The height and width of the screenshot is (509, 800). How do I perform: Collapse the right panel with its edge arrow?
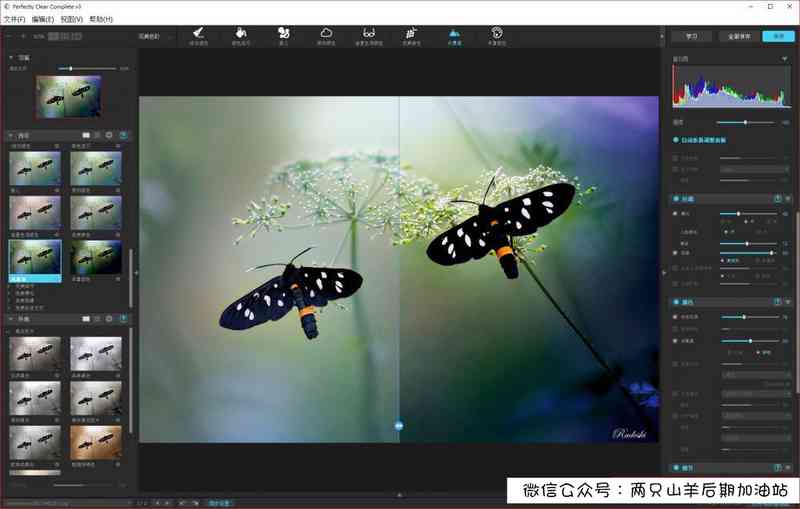click(x=664, y=273)
